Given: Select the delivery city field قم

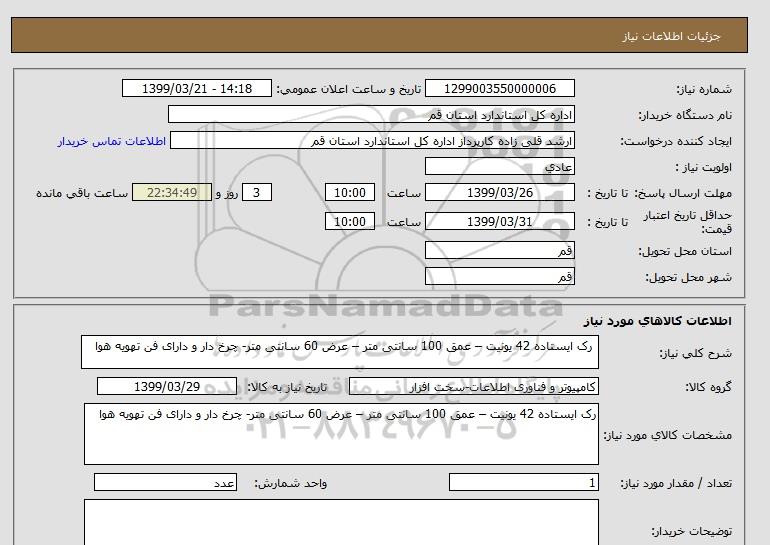Looking at the screenshot, I should (499, 276).
